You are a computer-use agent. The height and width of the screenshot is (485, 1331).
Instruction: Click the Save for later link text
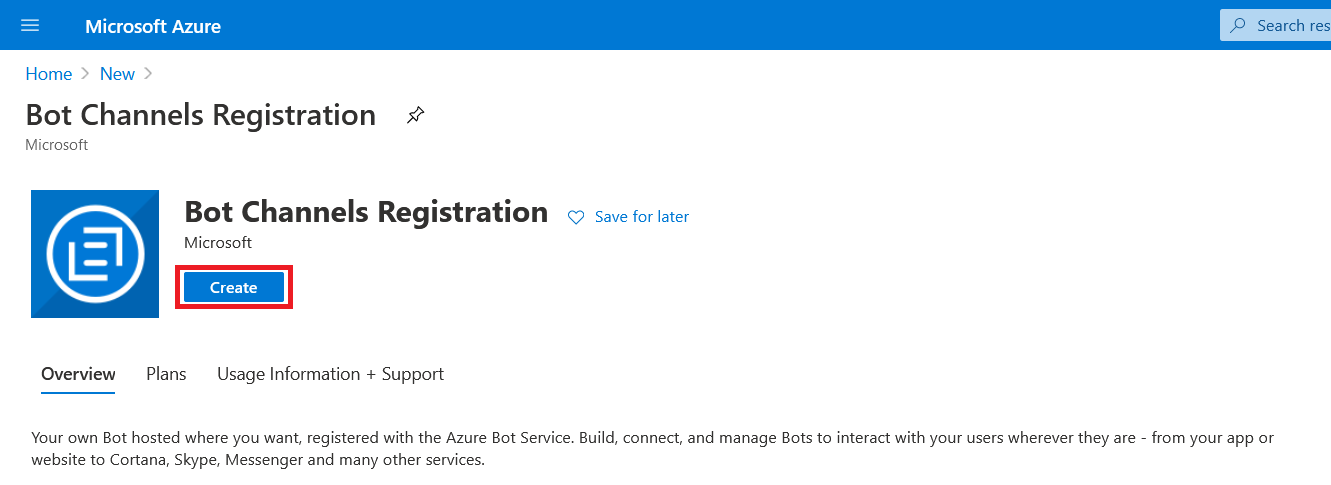click(x=641, y=217)
